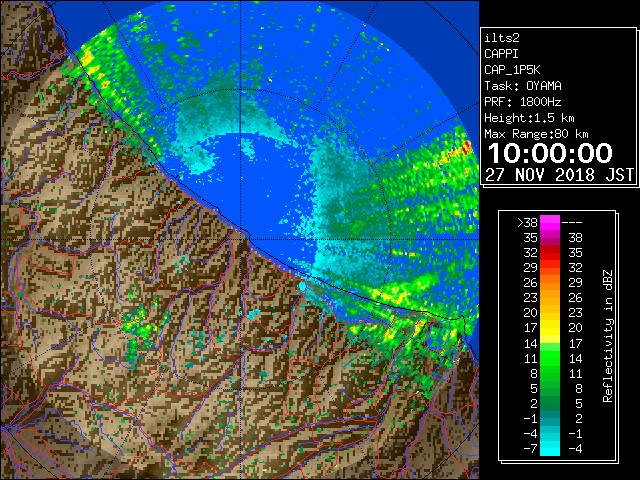Pick the yellow 17 to 20 color band
This screenshot has height=480, width=640.
(550, 328)
